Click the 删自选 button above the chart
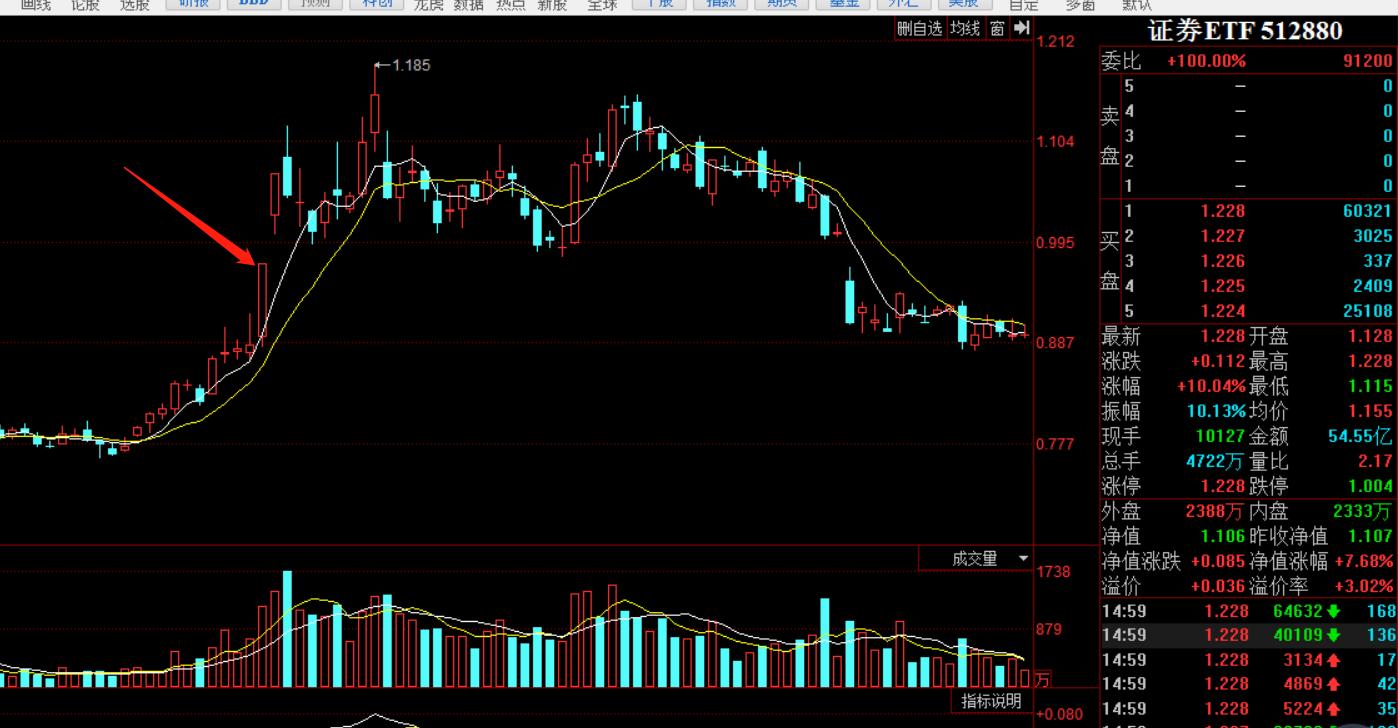Screen dimensions: 1398x728 (x=919, y=29)
